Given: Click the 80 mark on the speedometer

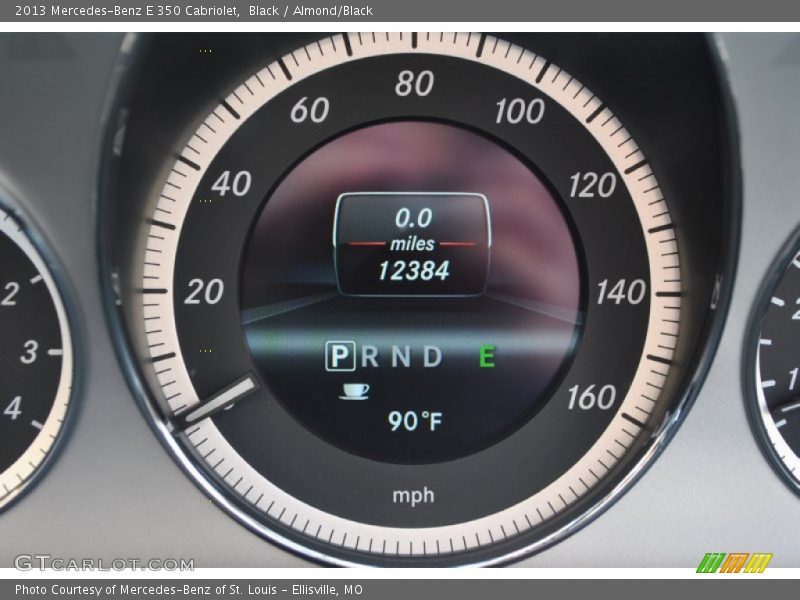Looking at the screenshot, I should [x=414, y=83].
